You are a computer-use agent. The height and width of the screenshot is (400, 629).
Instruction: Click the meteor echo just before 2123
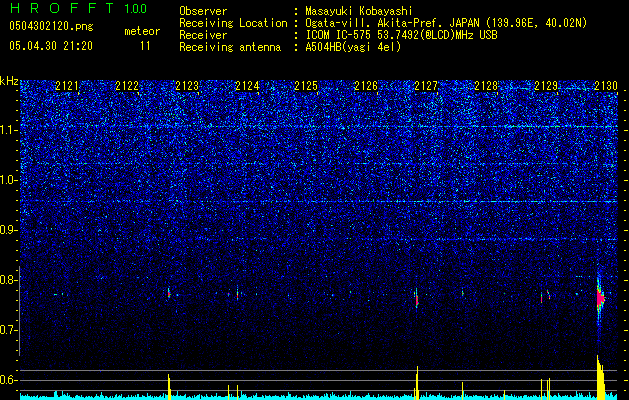169,293
